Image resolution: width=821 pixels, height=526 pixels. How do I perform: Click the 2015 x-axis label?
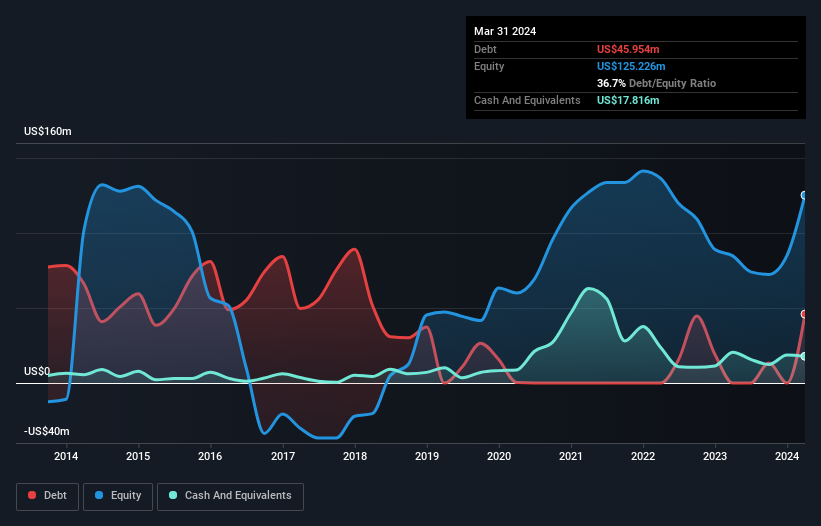[138, 456]
